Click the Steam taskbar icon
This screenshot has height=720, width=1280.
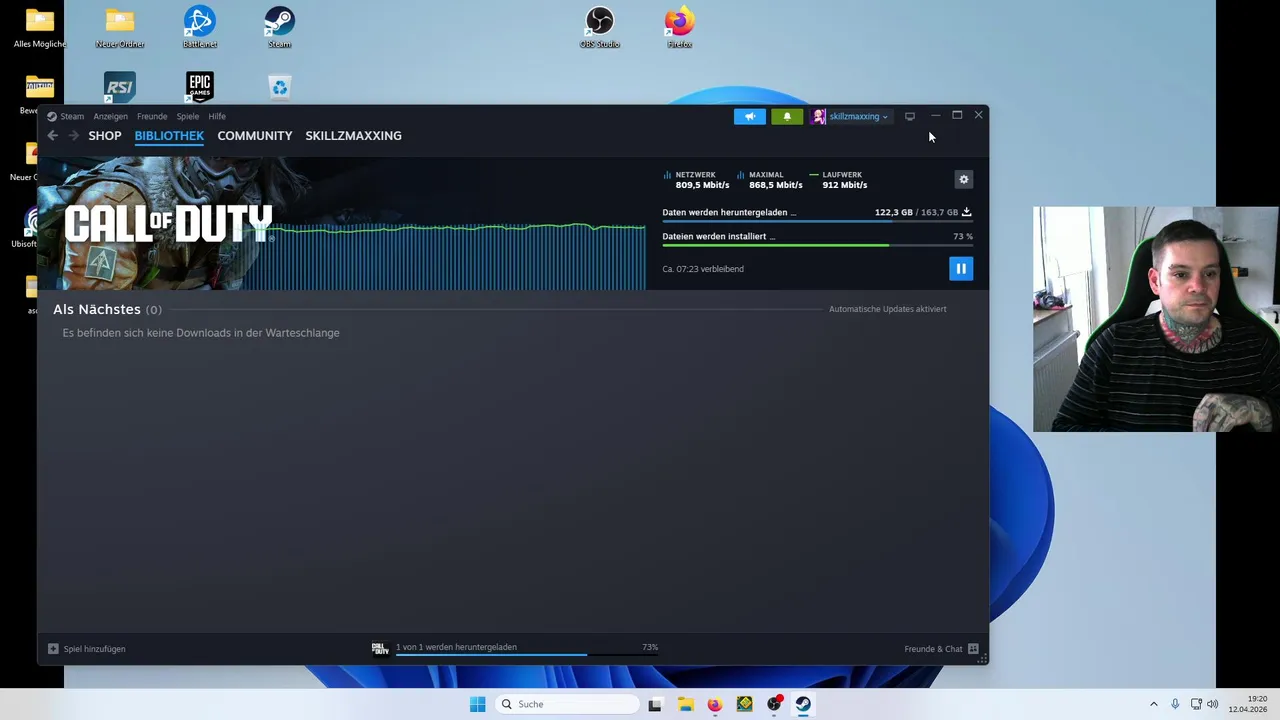pos(803,704)
